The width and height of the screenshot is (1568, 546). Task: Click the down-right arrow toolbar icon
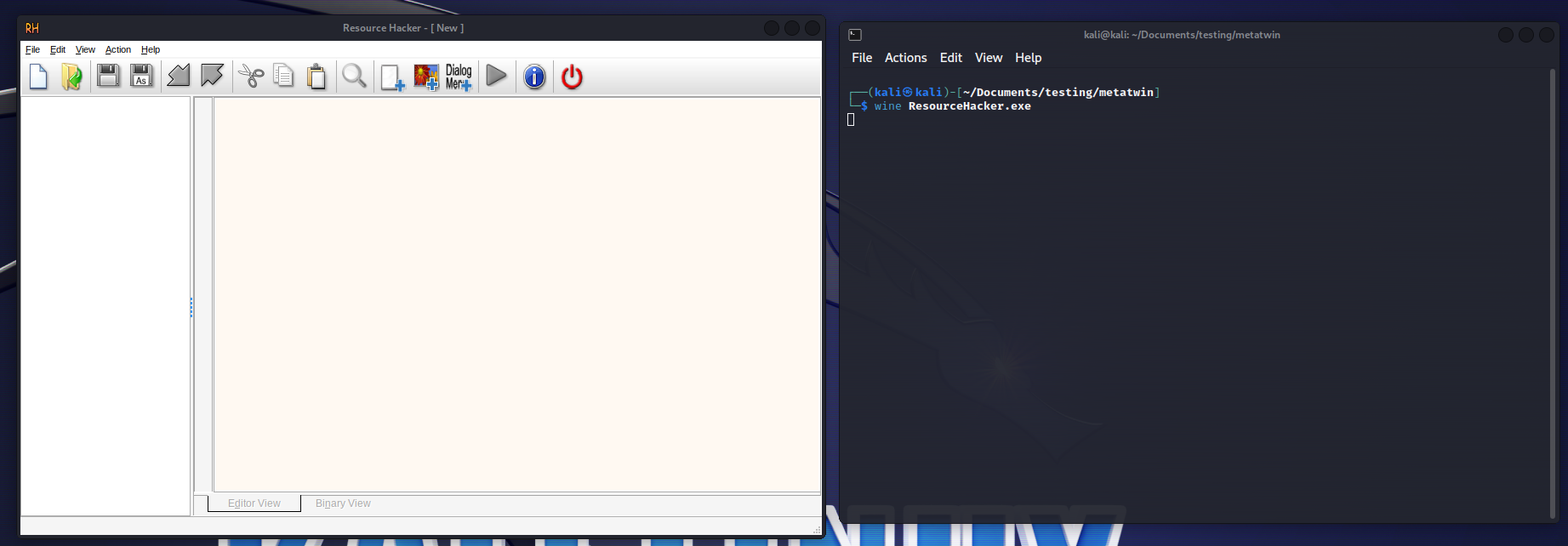[x=212, y=77]
